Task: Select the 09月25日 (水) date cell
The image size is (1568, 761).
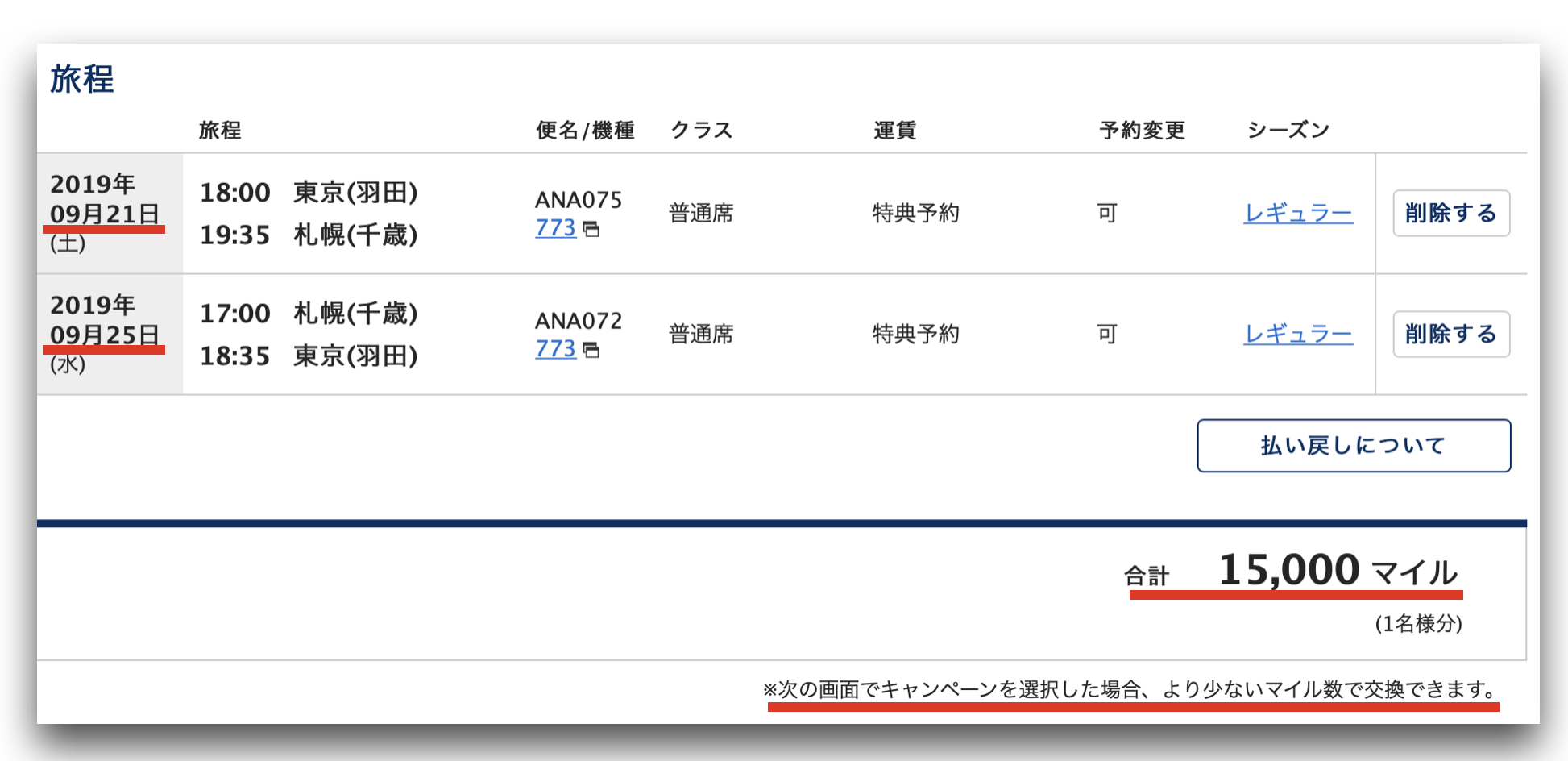Action: 110,334
